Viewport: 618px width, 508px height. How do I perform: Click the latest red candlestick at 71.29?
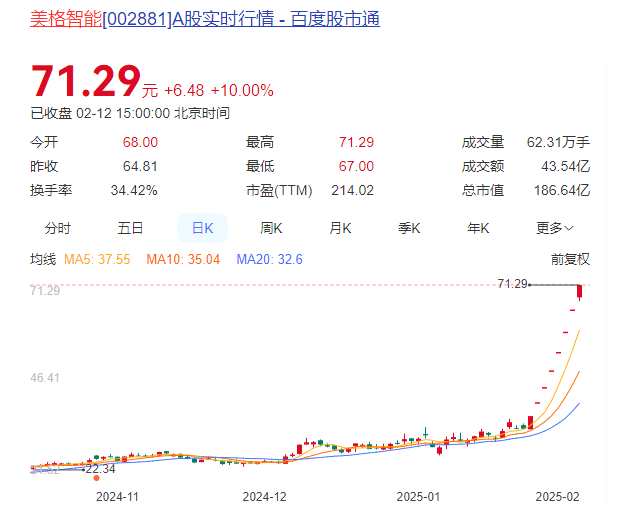tap(579, 292)
